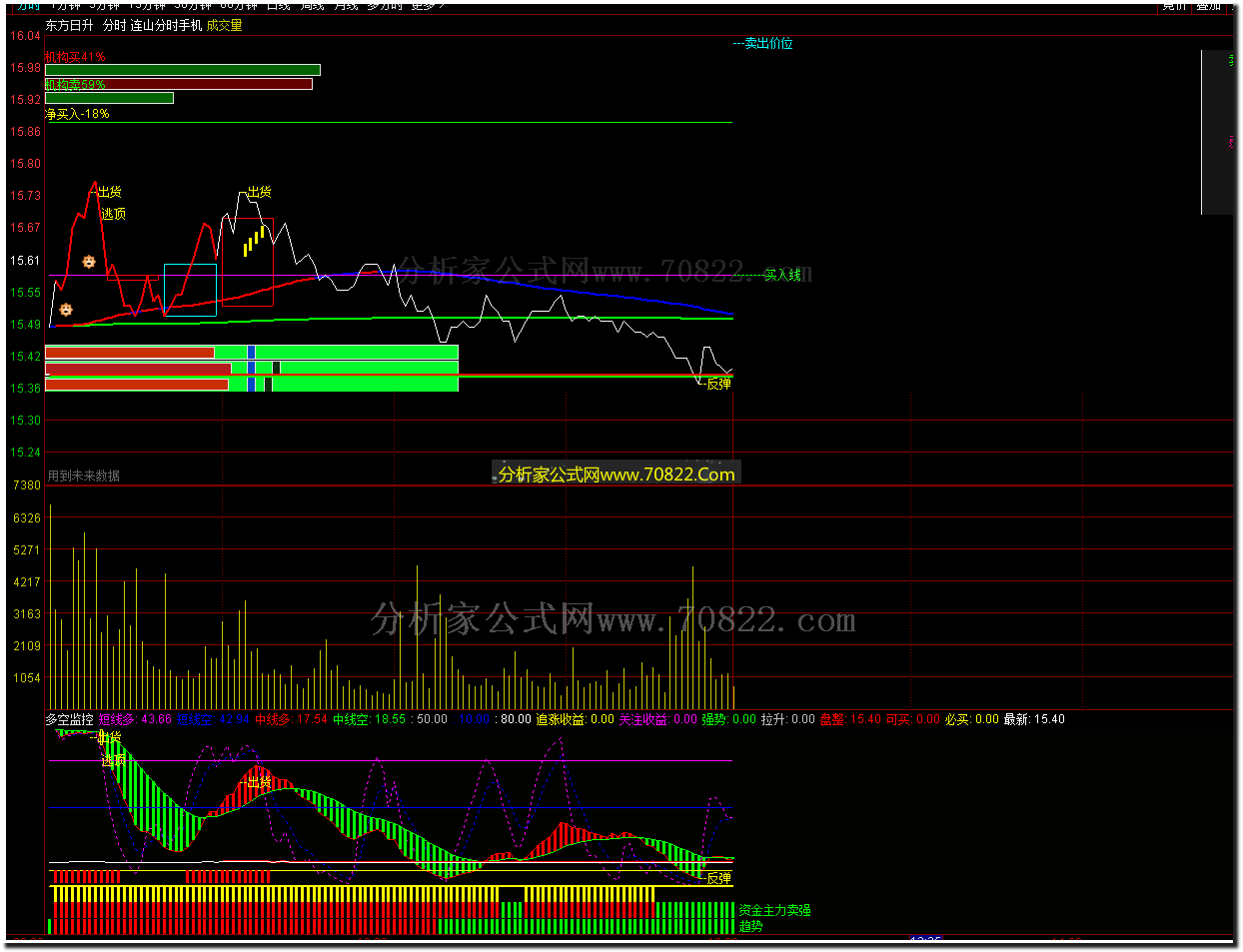Click the first 出货 marker at the red peak
The width and height of the screenshot is (1243, 952).
(x=109, y=192)
